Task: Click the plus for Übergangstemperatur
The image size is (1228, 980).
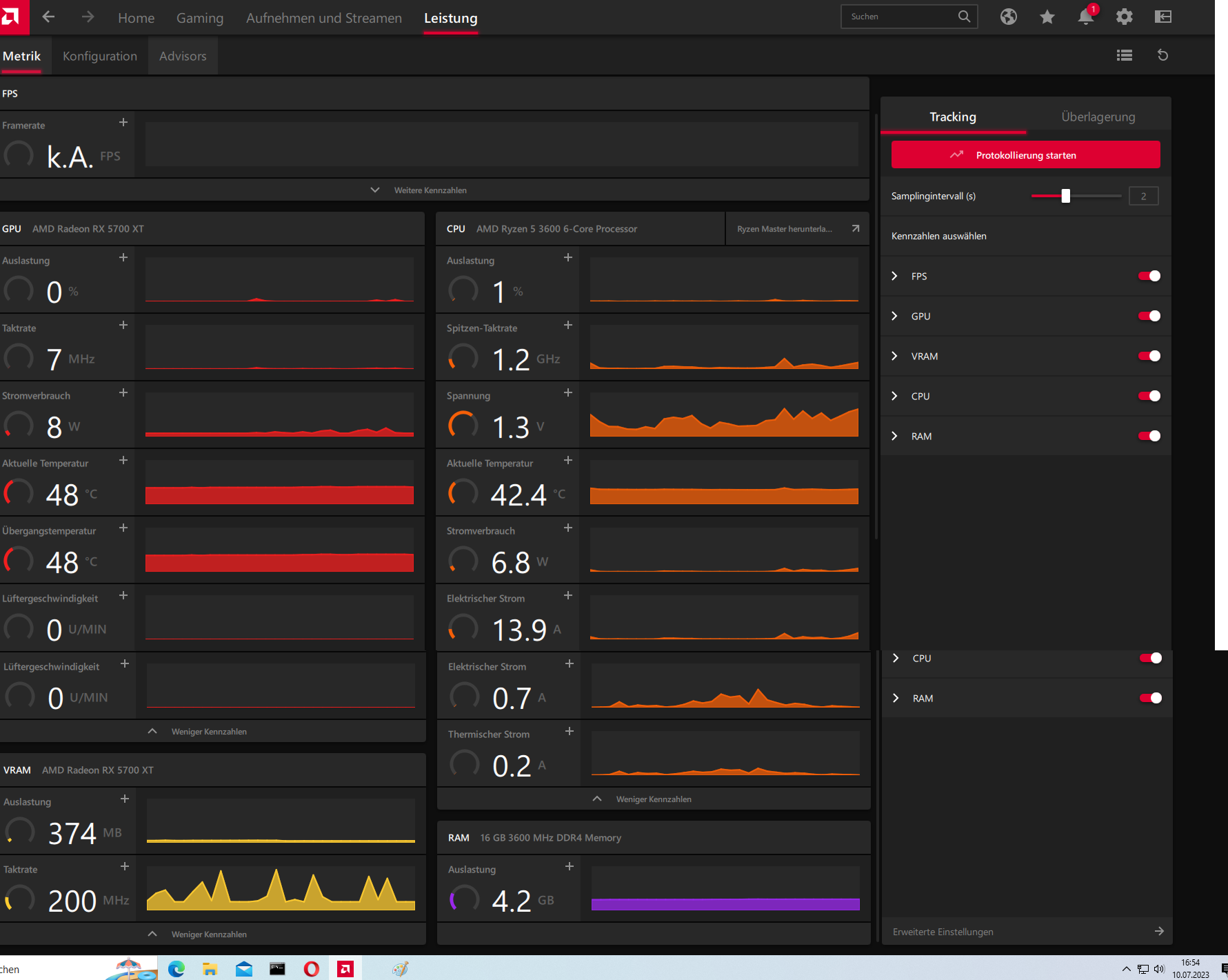Action: 123,528
